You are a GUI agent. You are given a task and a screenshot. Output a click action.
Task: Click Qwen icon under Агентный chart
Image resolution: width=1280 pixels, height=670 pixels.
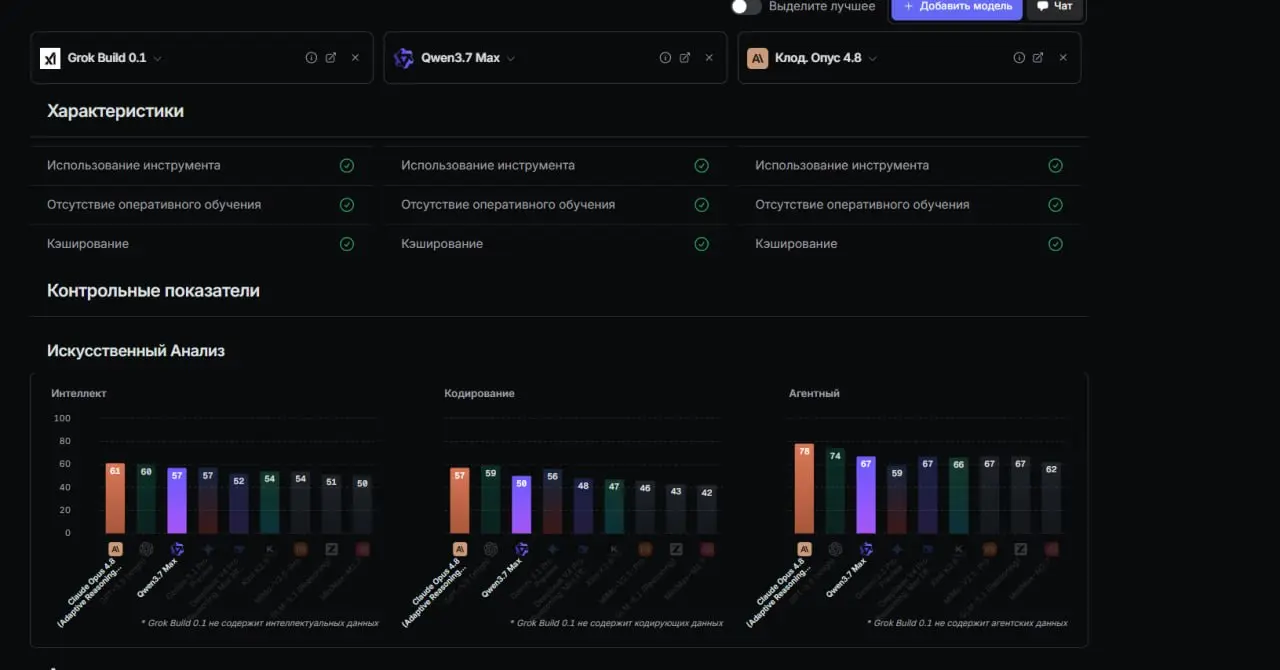click(x=866, y=549)
